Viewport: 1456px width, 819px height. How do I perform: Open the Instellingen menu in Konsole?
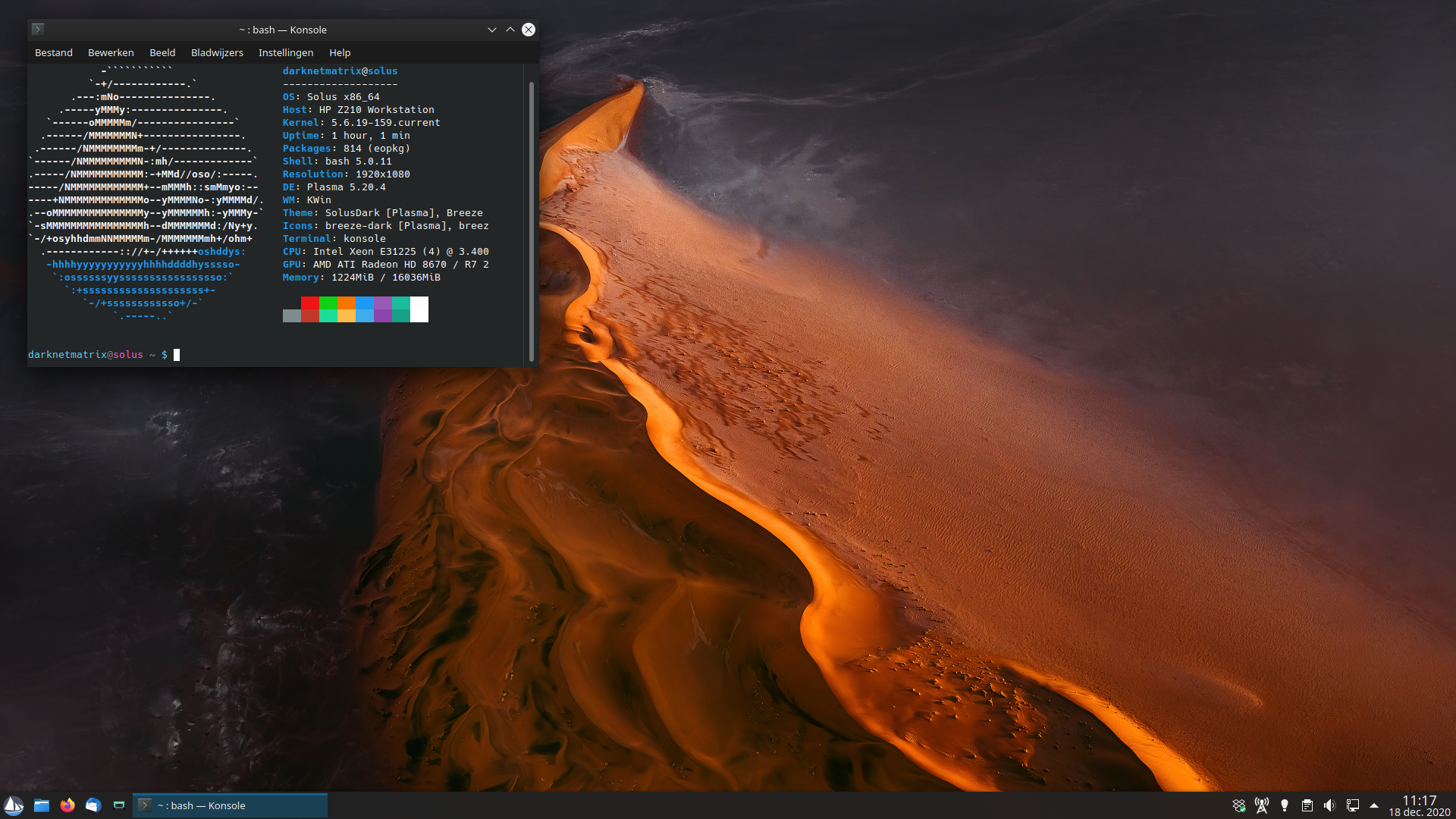(286, 52)
